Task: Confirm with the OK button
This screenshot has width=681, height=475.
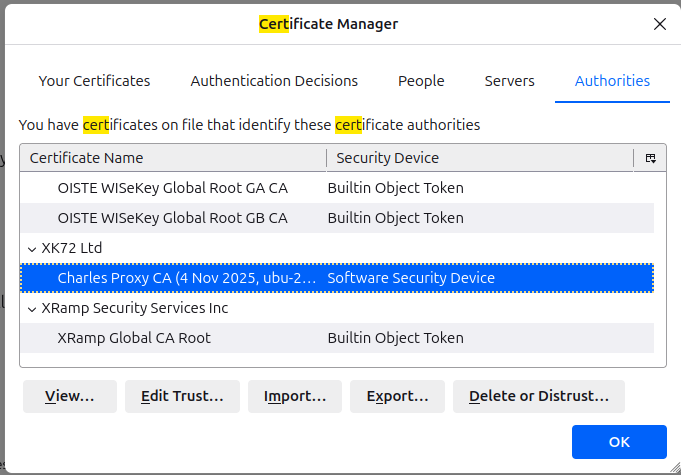Action: click(x=619, y=442)
